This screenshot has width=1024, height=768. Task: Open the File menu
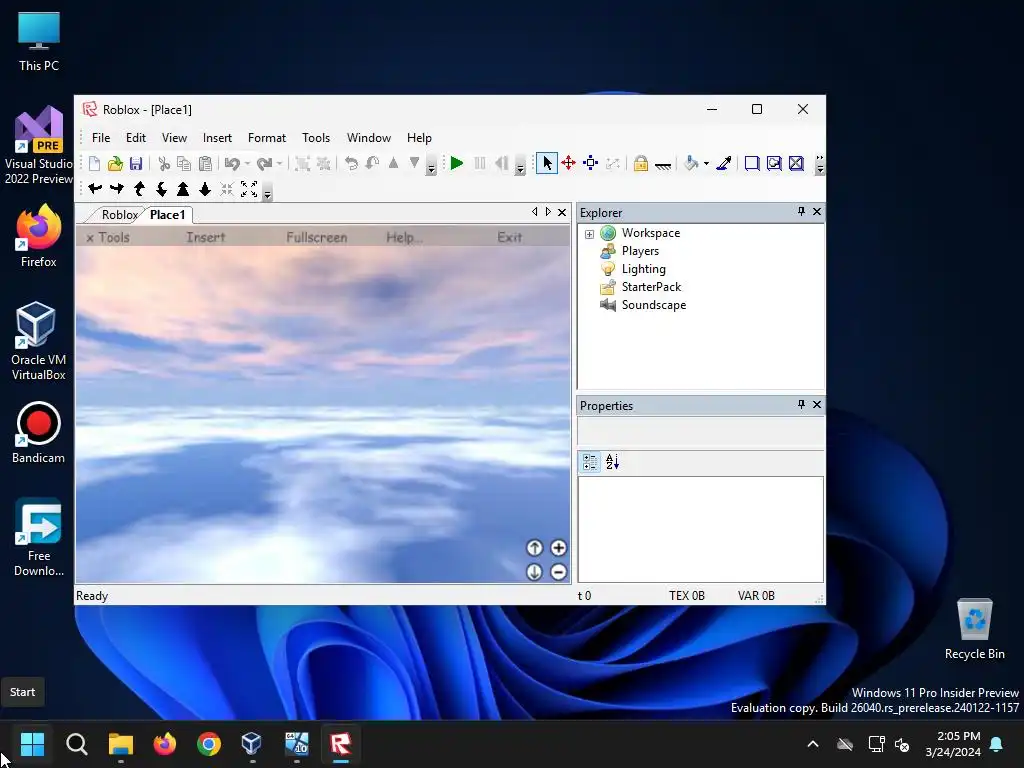[101, 138]
